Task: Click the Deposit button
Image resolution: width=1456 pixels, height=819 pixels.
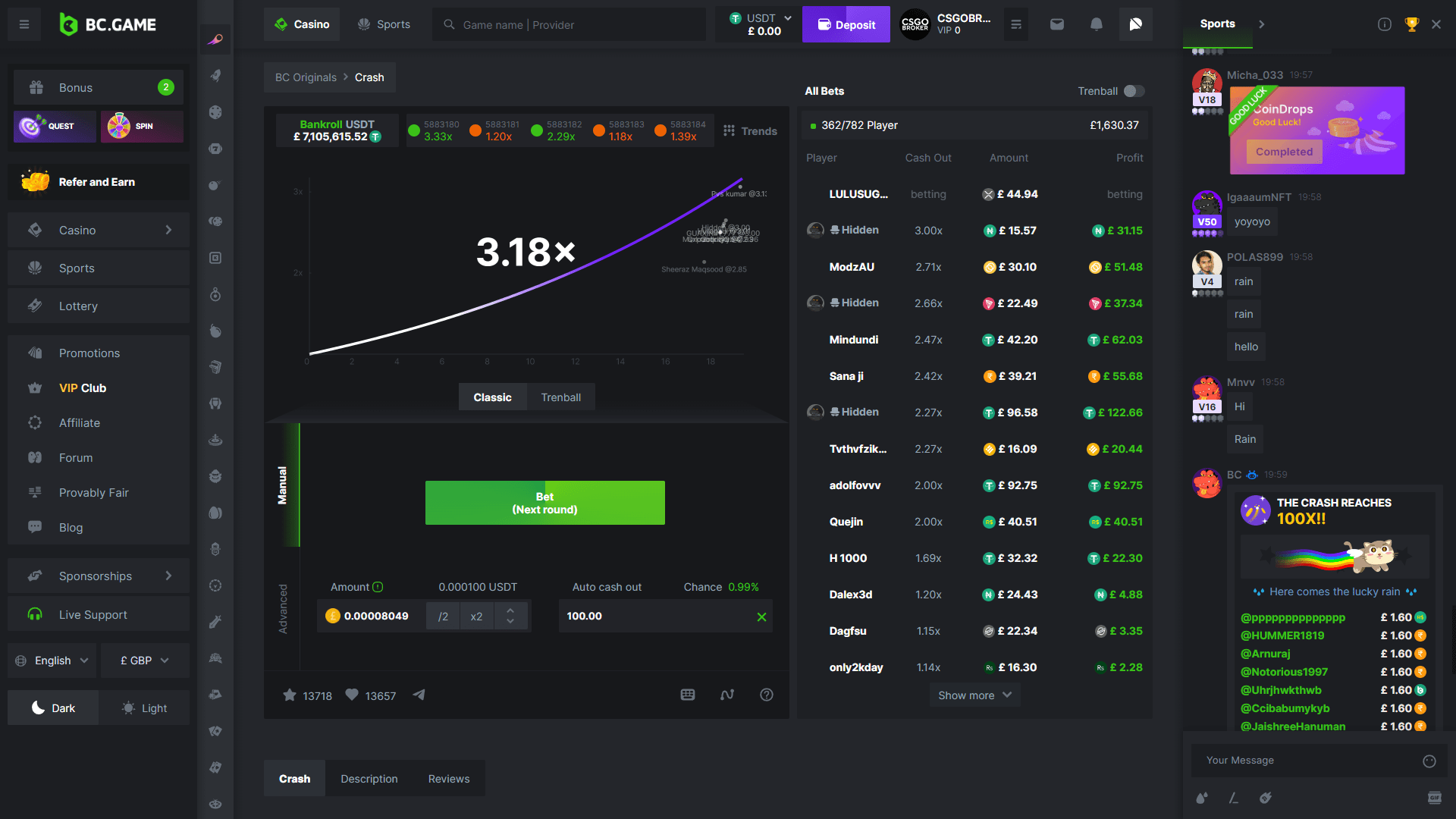Action: (x=846, y=24)
